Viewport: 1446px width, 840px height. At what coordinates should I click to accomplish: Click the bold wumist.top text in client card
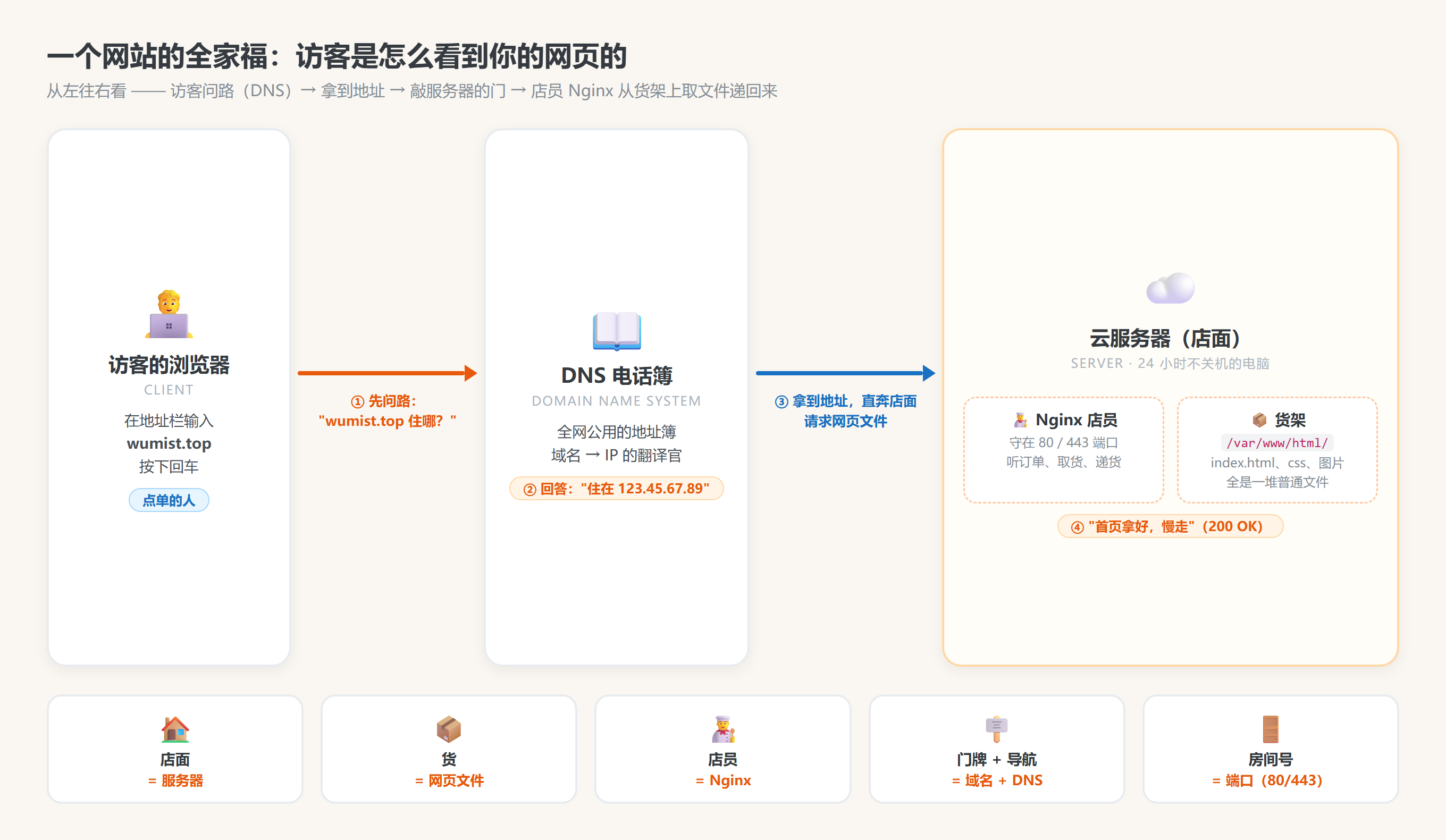pyautogui.click(x=169, y=443)
